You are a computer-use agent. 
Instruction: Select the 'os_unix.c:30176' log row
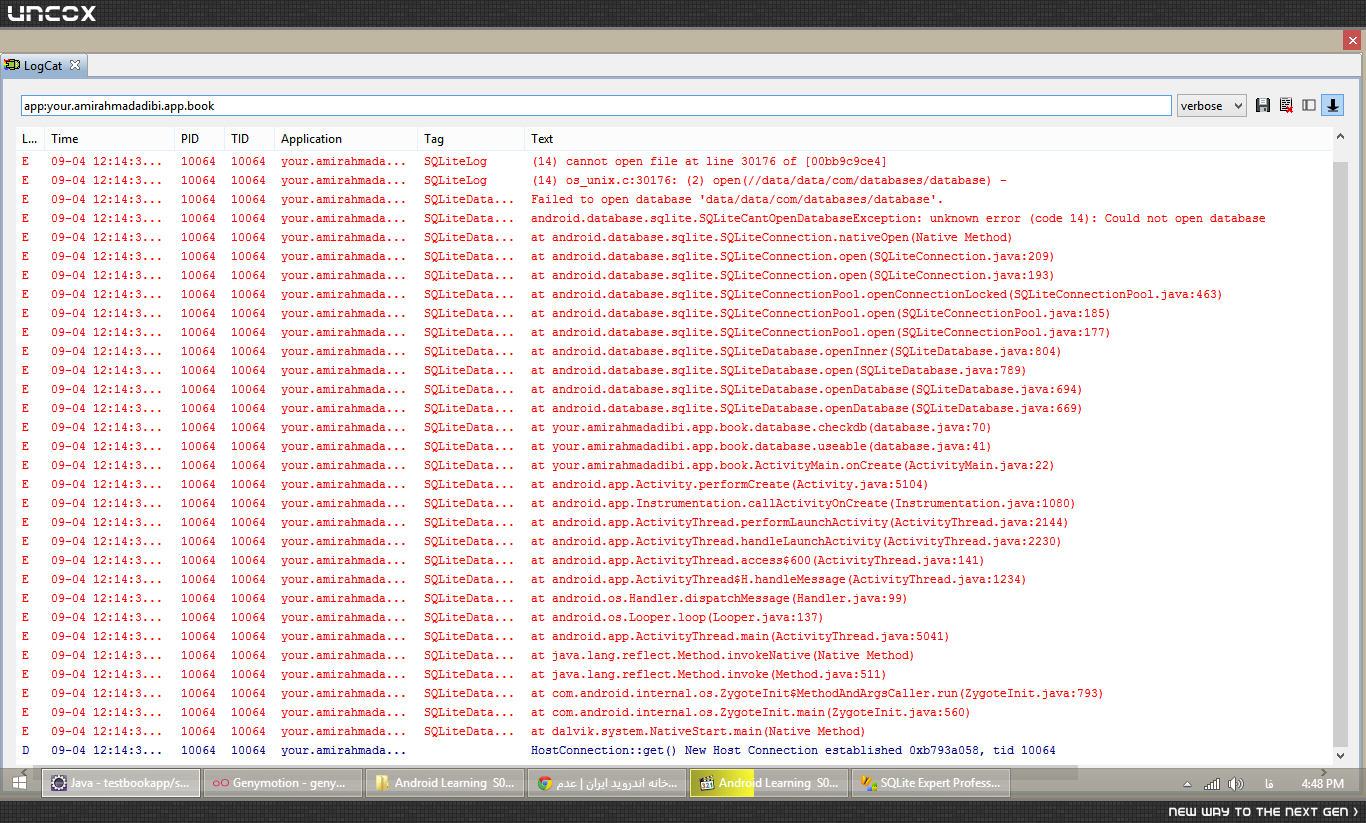675,180
